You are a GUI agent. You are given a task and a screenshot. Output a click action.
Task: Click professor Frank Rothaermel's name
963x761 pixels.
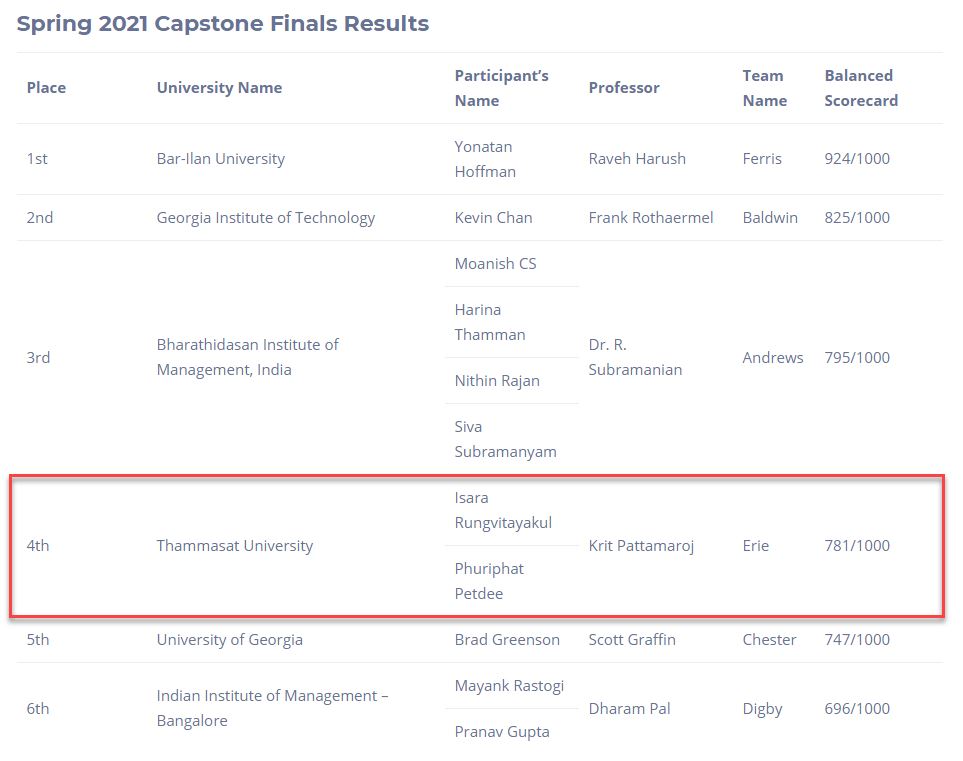(x=651, y=218)
